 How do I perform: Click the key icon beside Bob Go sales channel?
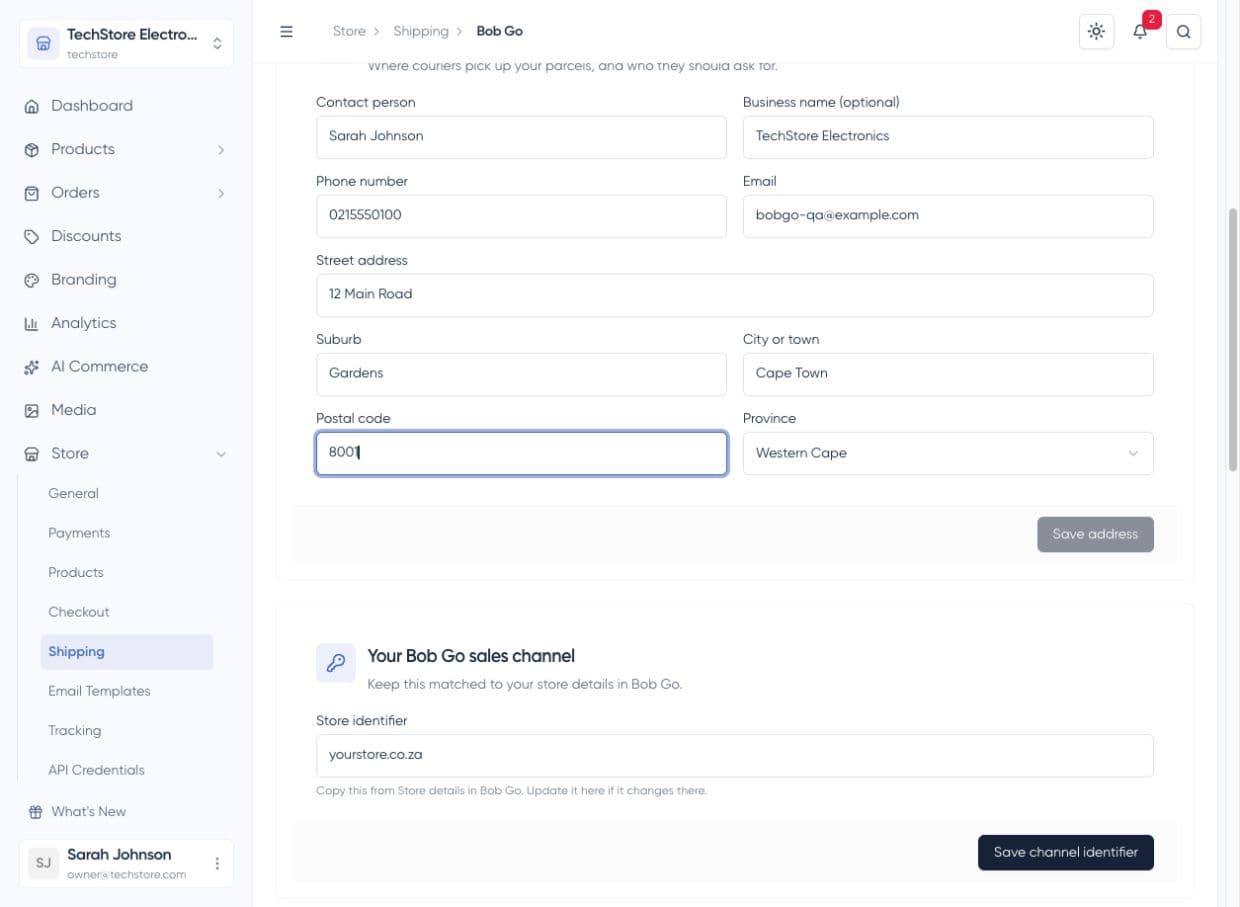click(336, 662)
